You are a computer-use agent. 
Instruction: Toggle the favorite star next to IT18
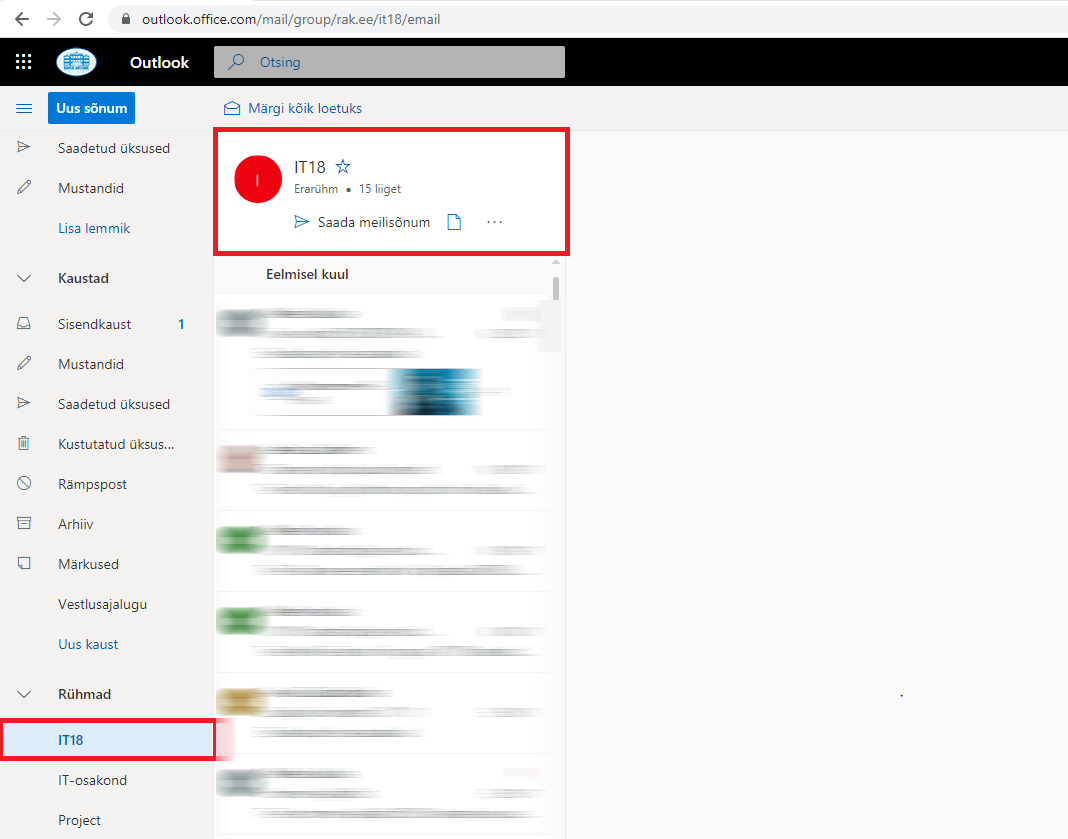(343, 167)
